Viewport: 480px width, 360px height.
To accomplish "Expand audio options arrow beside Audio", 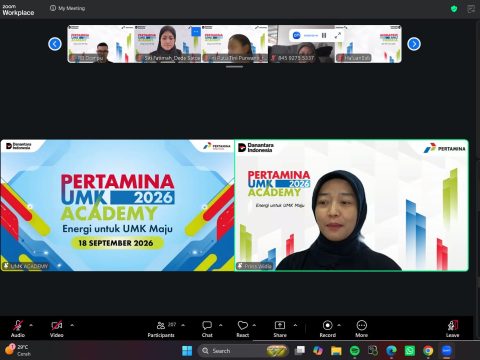I will [x=31, y=325].
